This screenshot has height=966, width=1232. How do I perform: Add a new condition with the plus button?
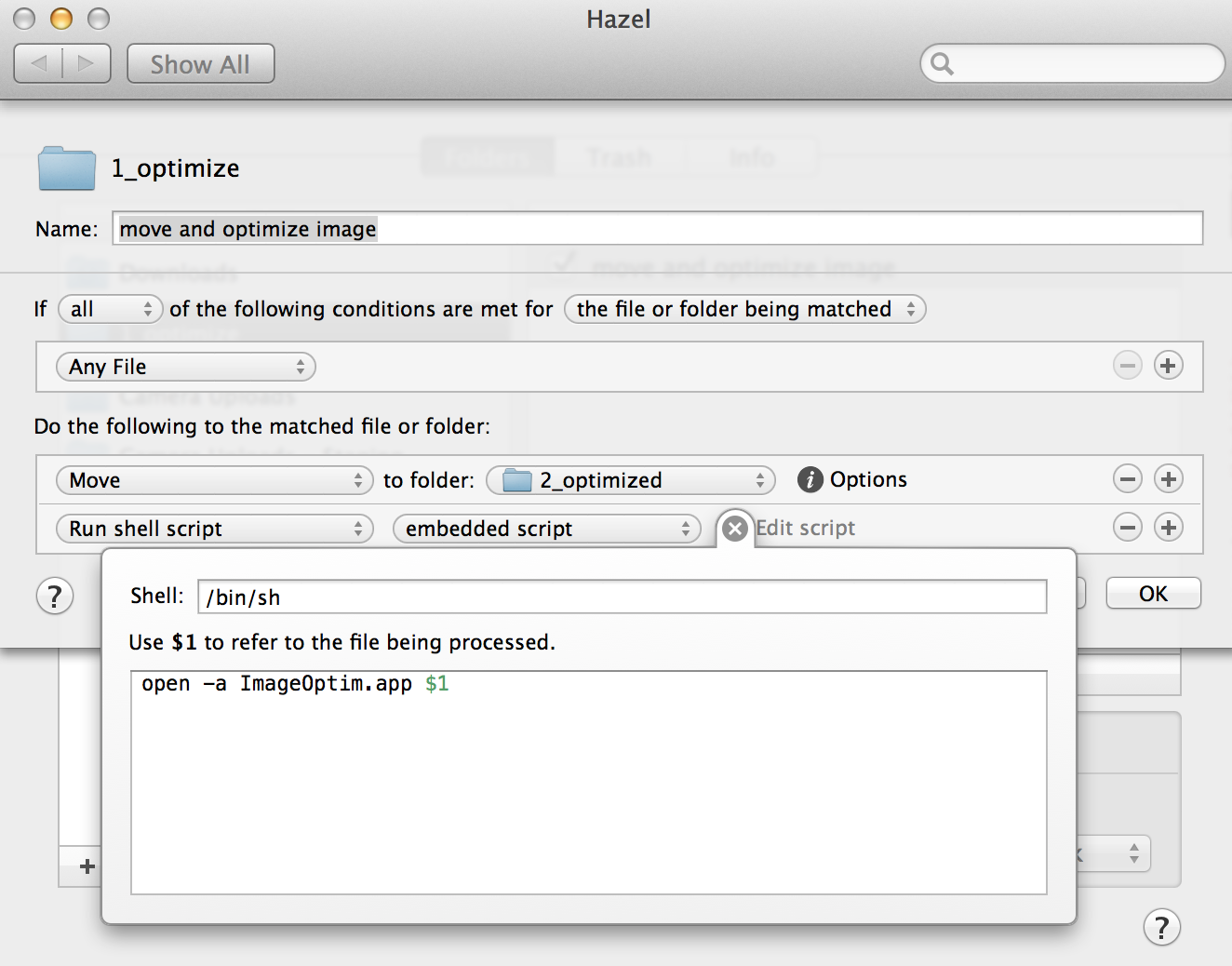1169,366
